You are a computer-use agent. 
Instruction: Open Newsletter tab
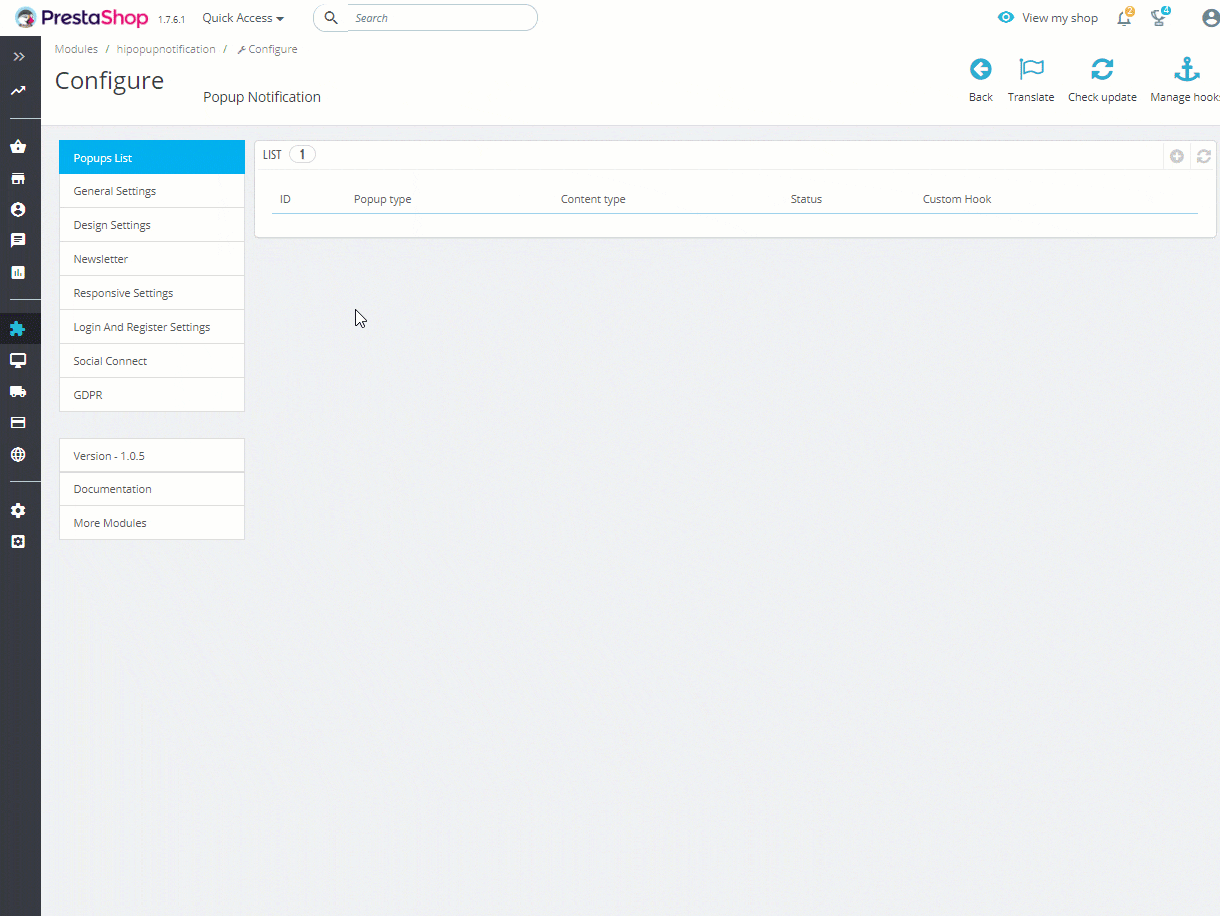tap(152, 259)
